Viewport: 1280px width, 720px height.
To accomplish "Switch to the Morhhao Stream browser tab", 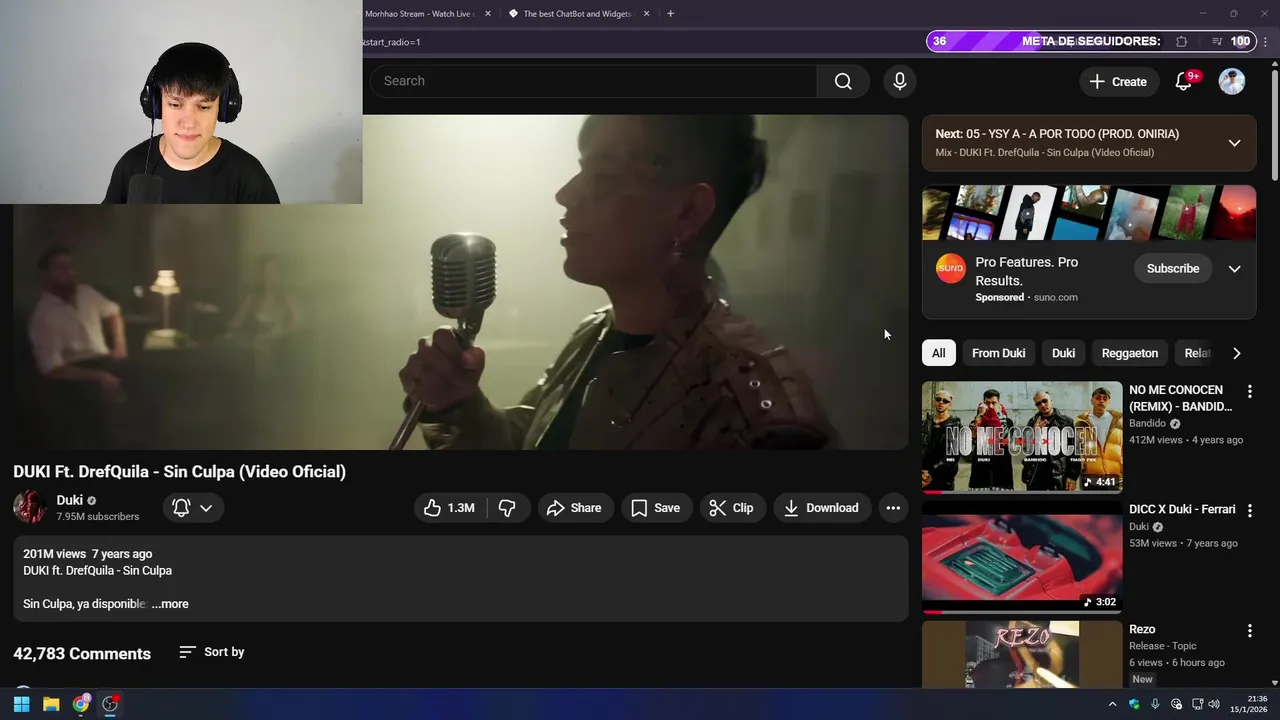I will point(419,14).
